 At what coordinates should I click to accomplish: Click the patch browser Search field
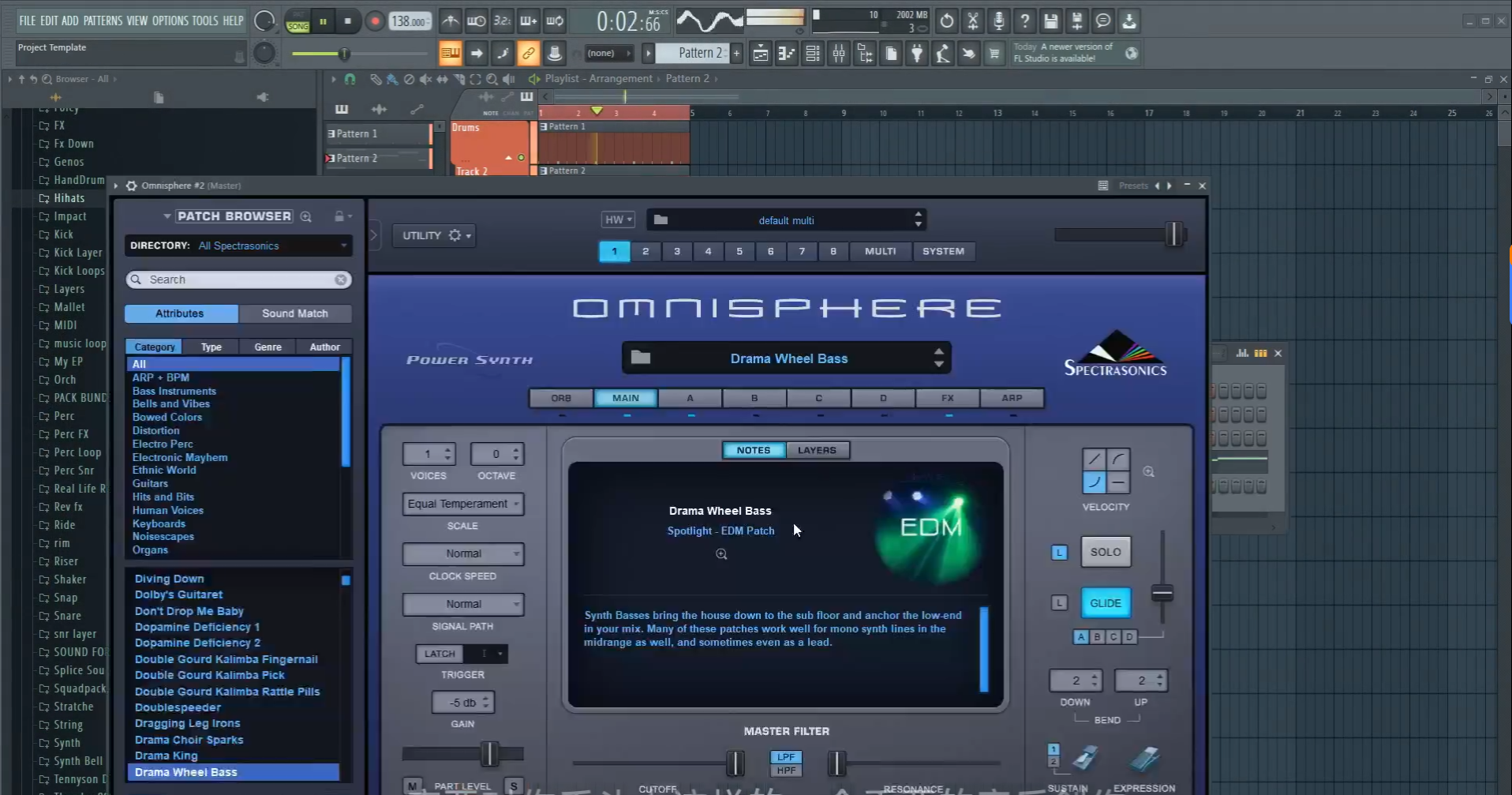(x=237, y=279)
